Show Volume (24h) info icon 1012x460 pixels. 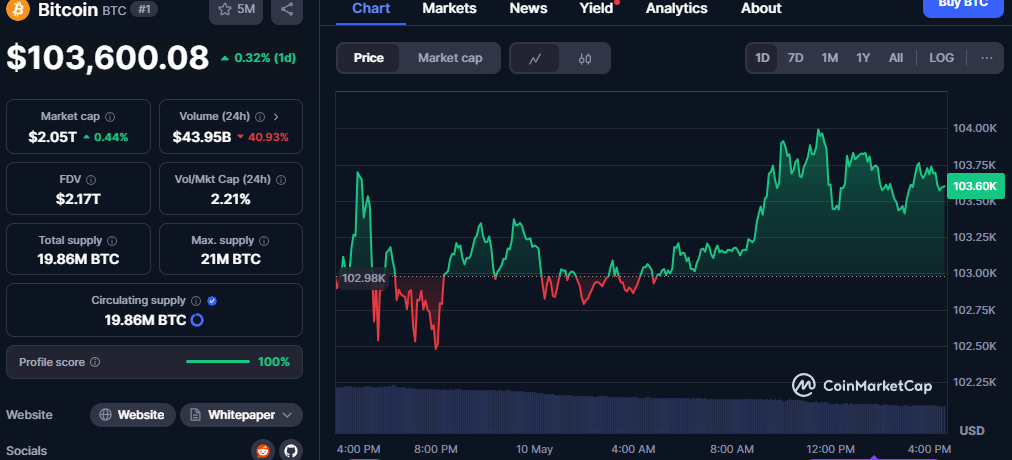click(259, 117)
